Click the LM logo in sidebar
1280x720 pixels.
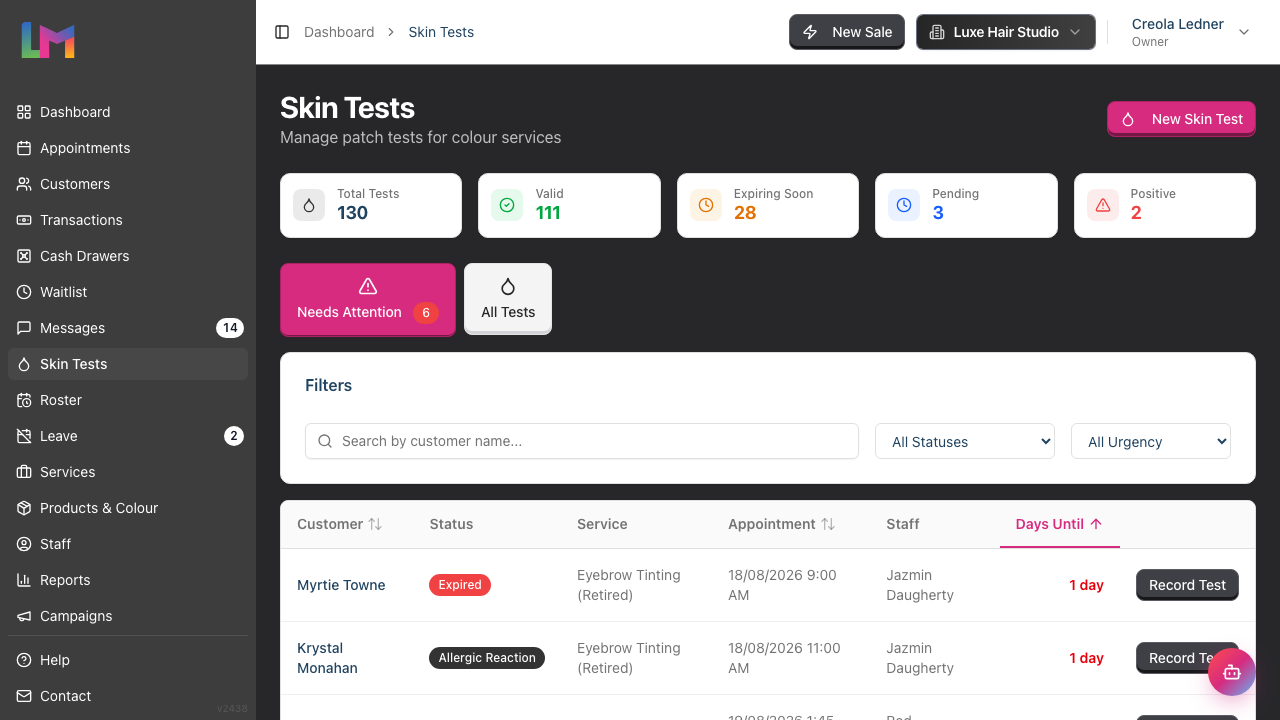48,40
